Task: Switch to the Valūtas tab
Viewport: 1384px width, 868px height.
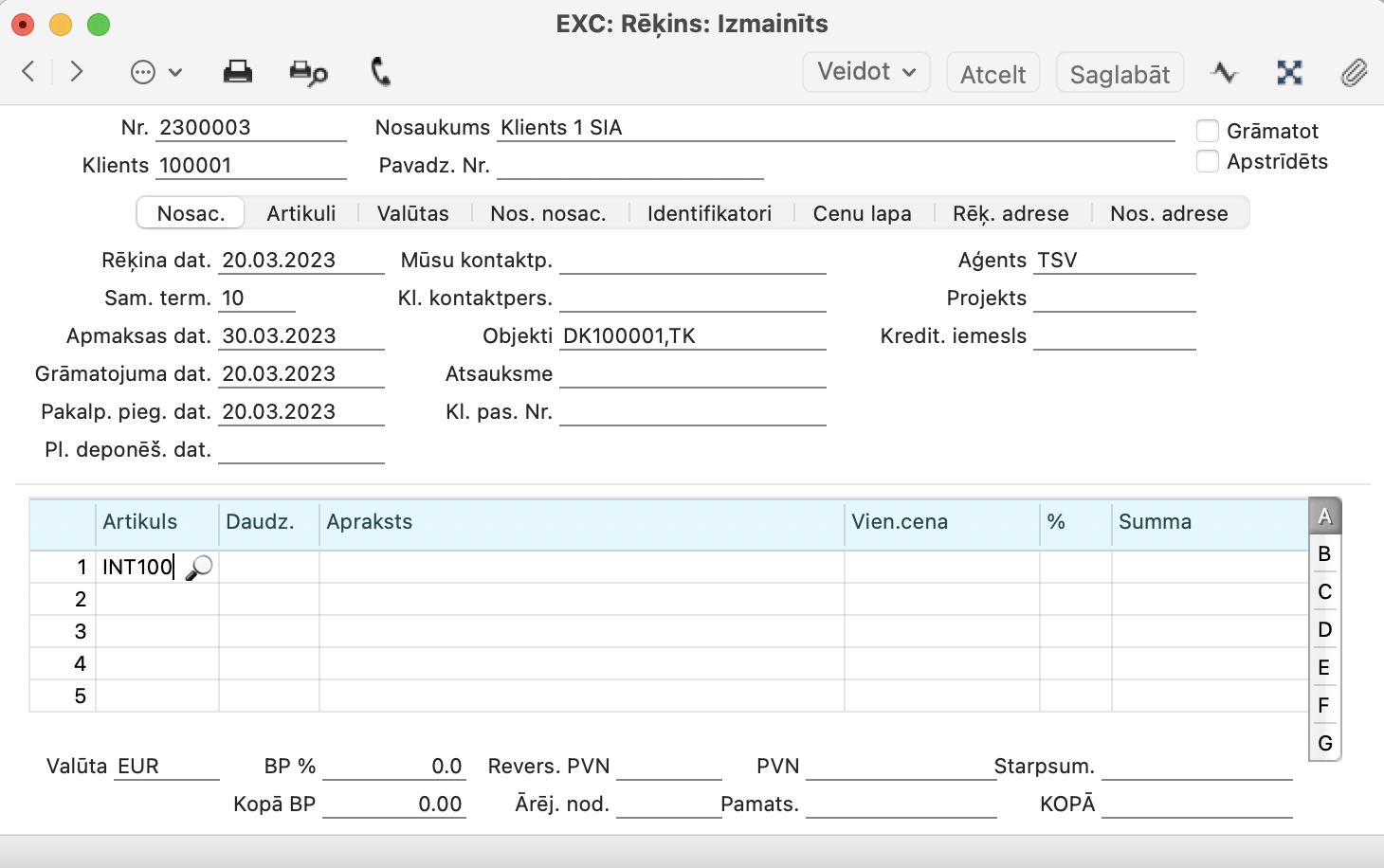Action: point(412,213)
